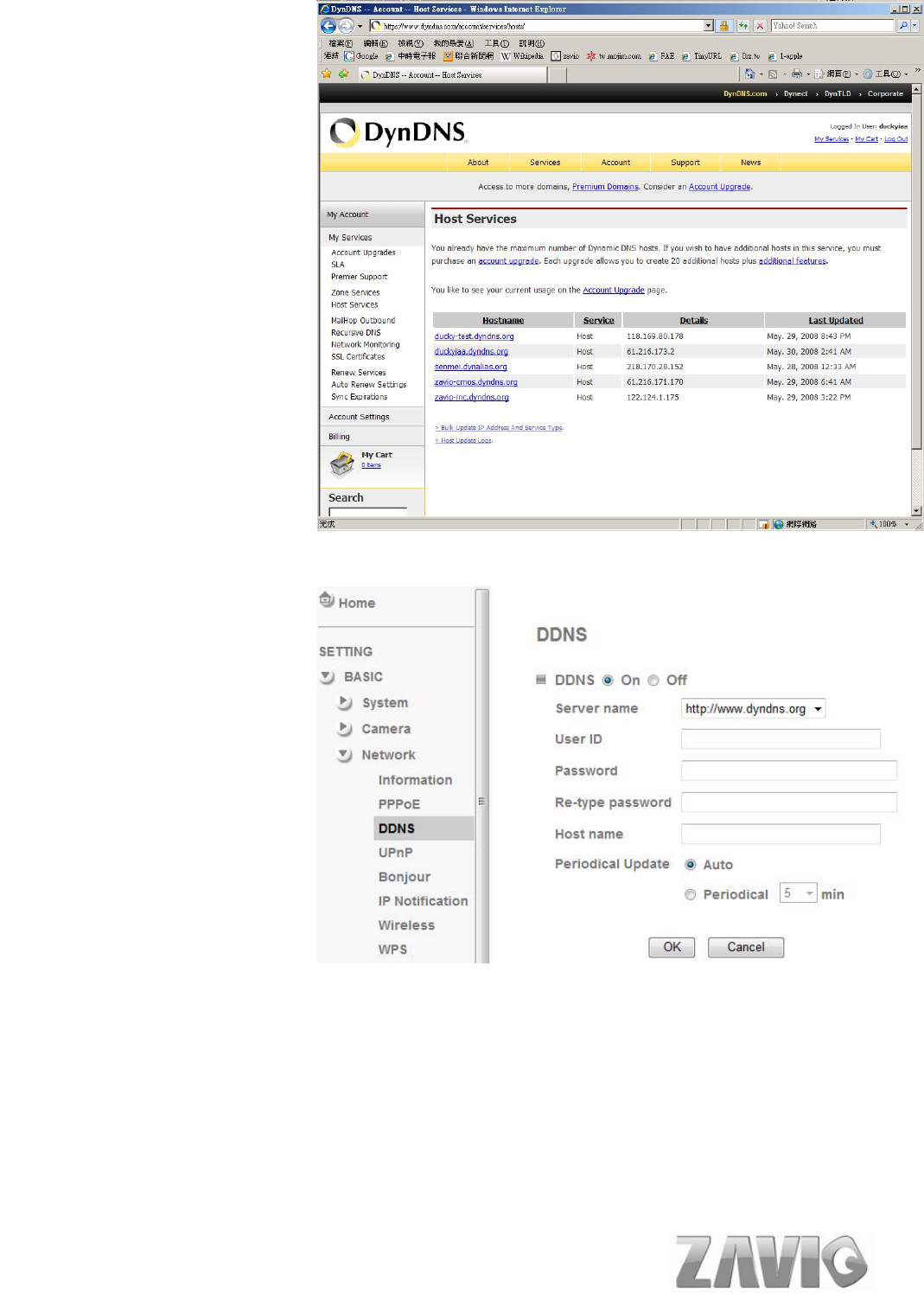Click the browser Forward arrow button
Viewport: 924px width, 1305px height.
pyautogui.click(x=346, y=26)
